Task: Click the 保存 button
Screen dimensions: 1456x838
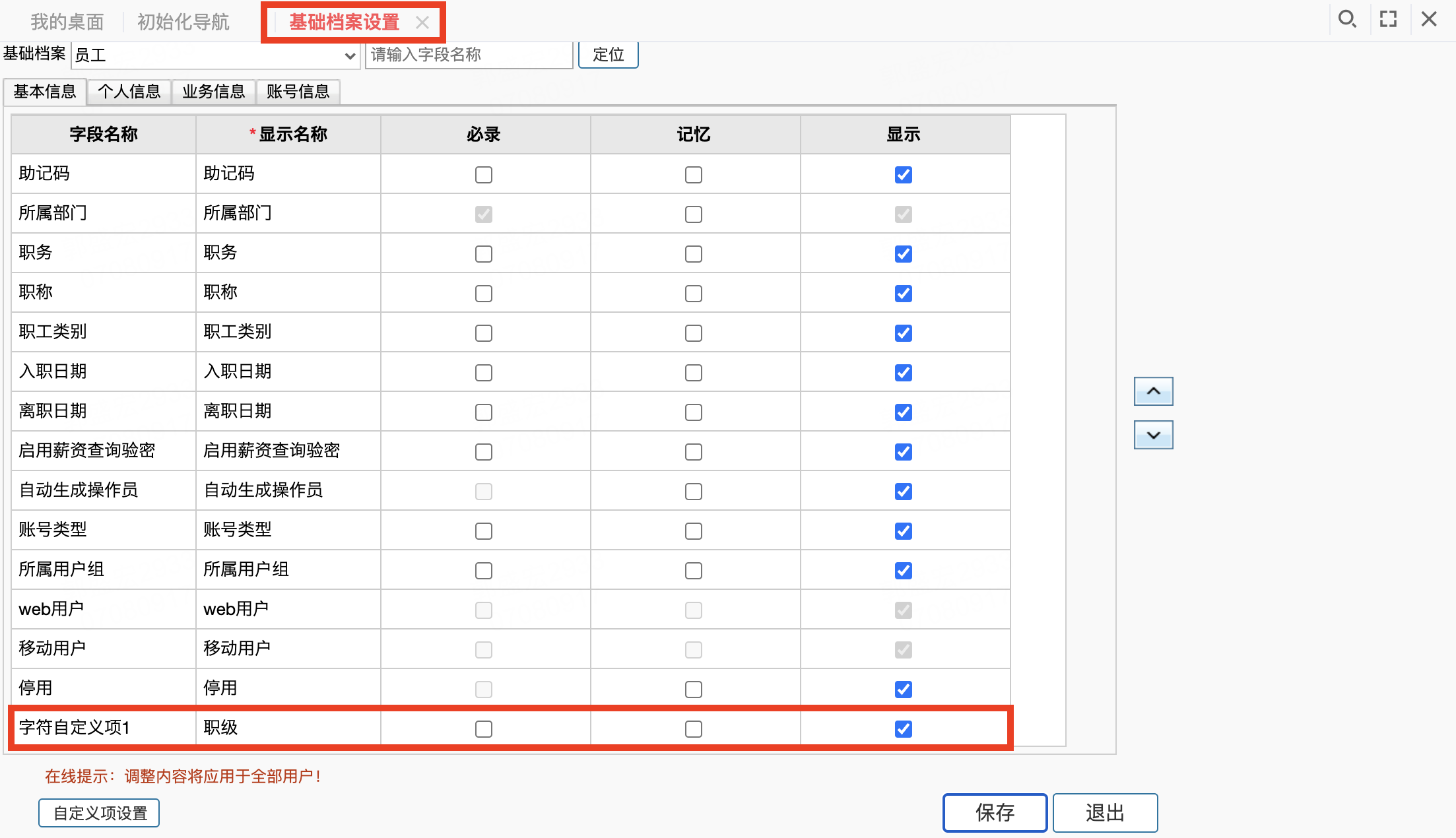Action: 995,812
